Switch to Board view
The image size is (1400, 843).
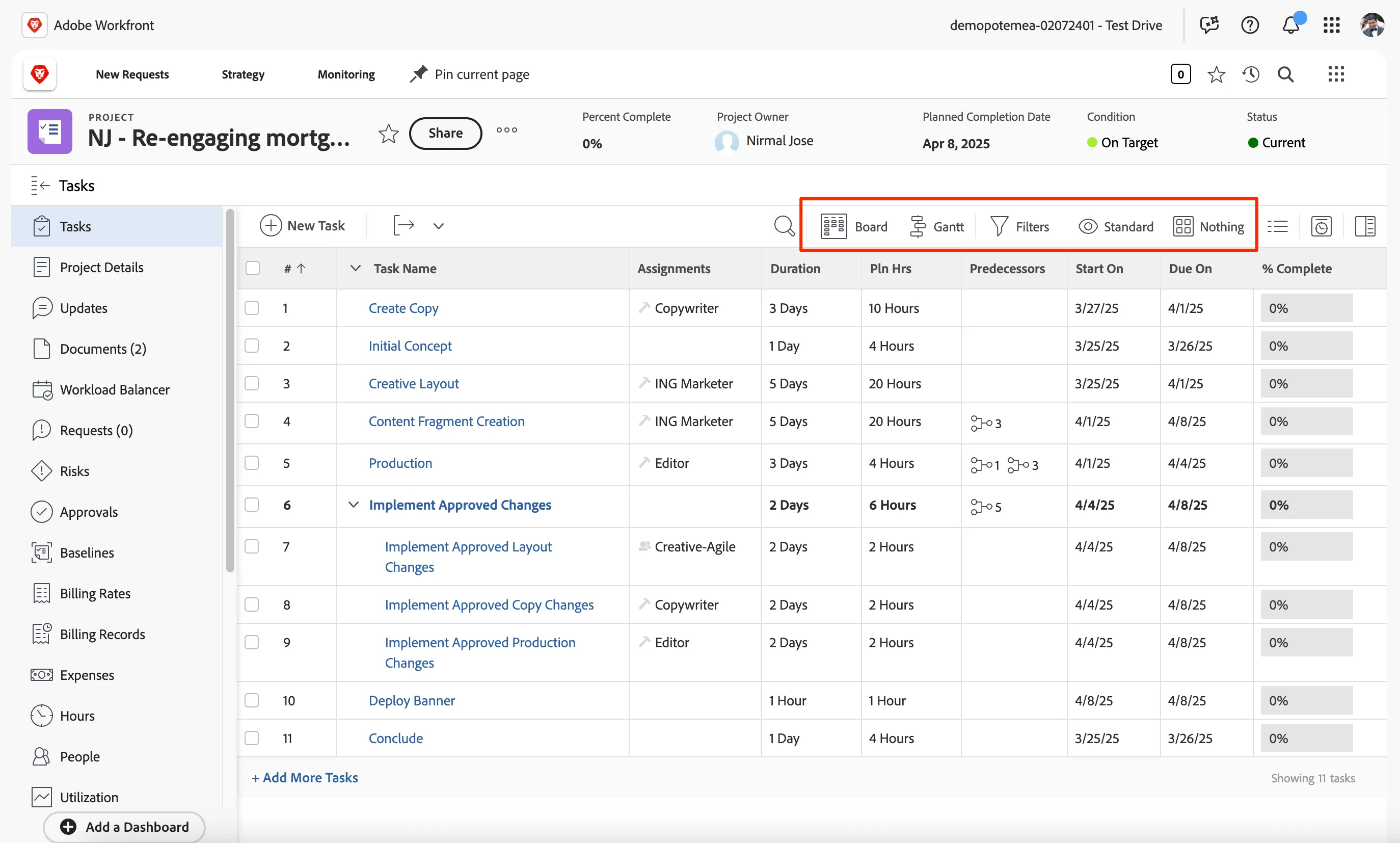pos(854,227)
